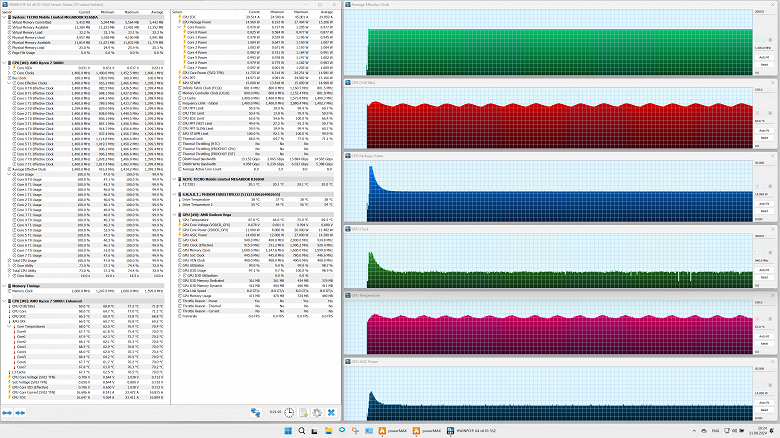Open sensor settings via the gear icon
Screen dimensions: 780x438
(x=316, y=412)
